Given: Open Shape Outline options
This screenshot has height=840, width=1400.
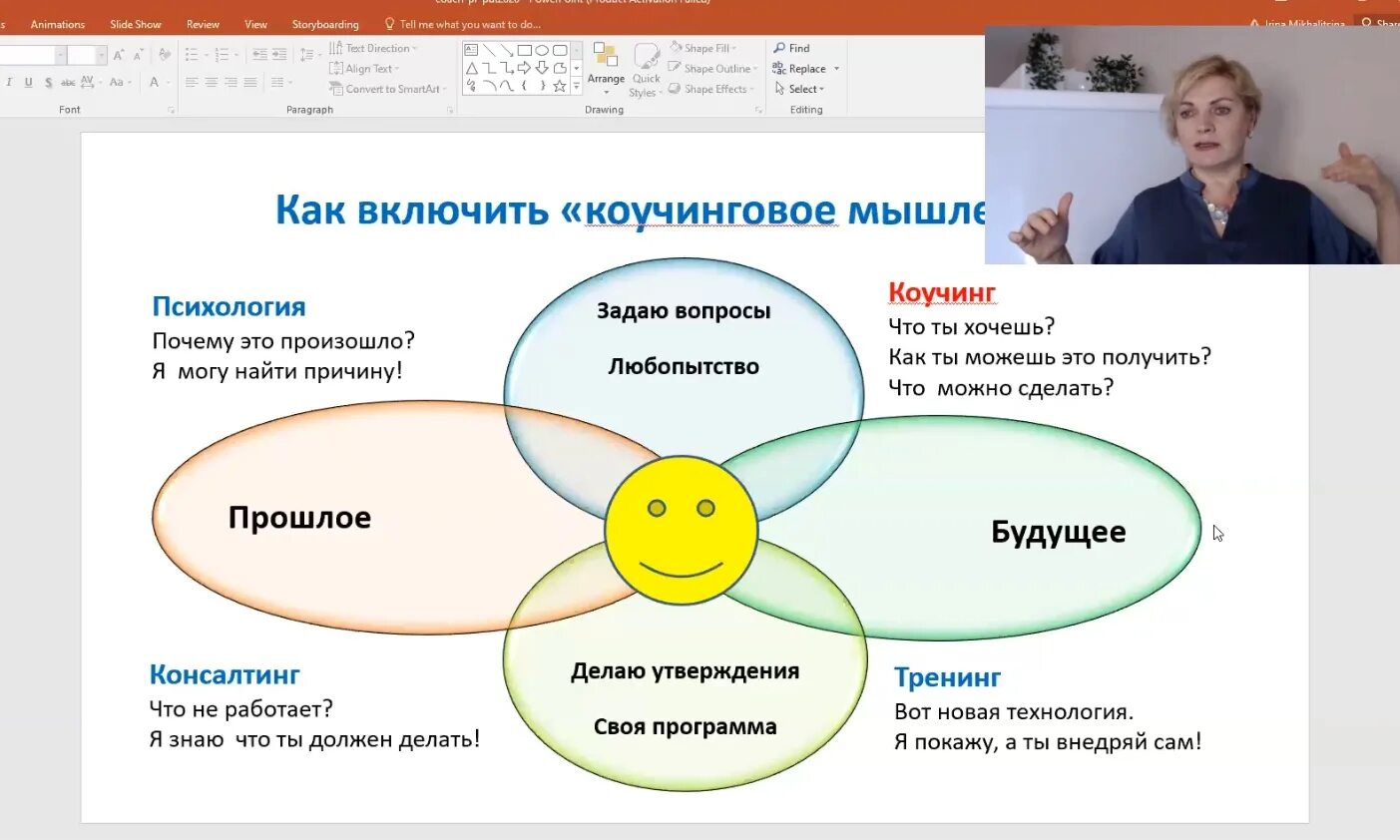Looking at the screenshot, I should (x=712, y=69).
